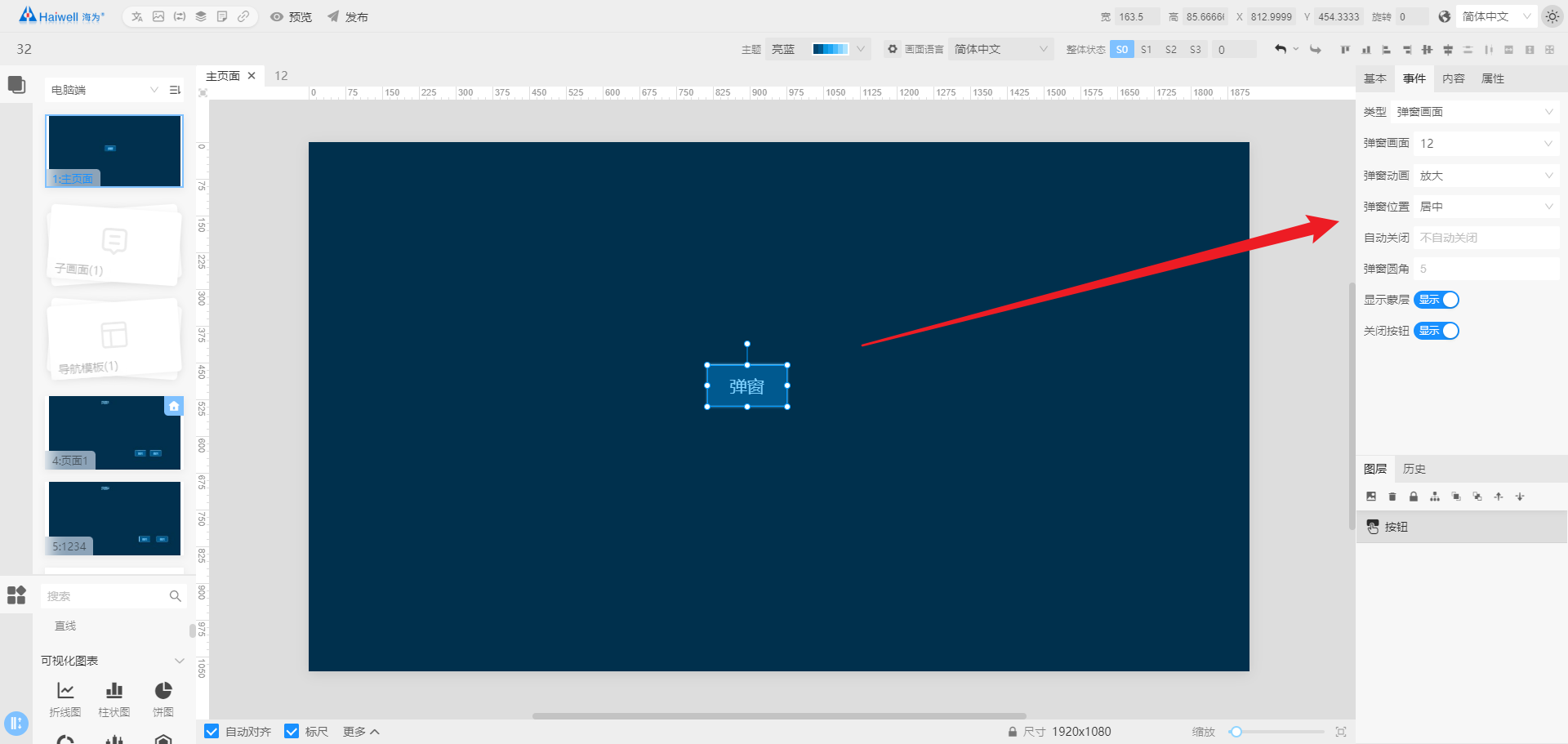1568x744 pixels.
Task: Select the 按钮 layer row
Action: (x=1462, y=527)
